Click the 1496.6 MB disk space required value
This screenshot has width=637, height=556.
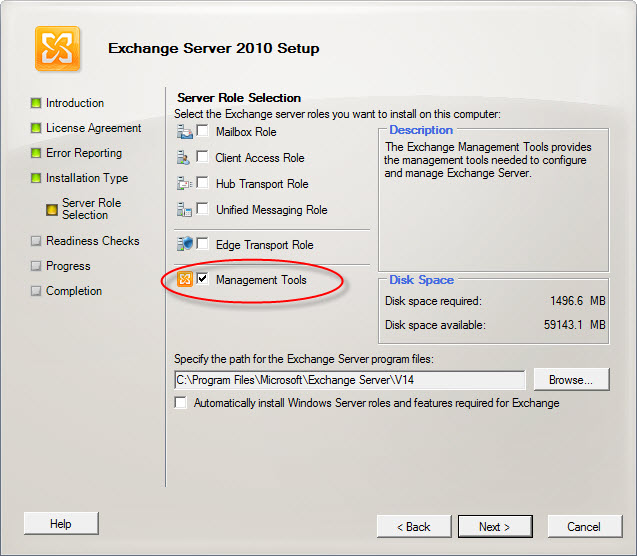pos(578,301)
